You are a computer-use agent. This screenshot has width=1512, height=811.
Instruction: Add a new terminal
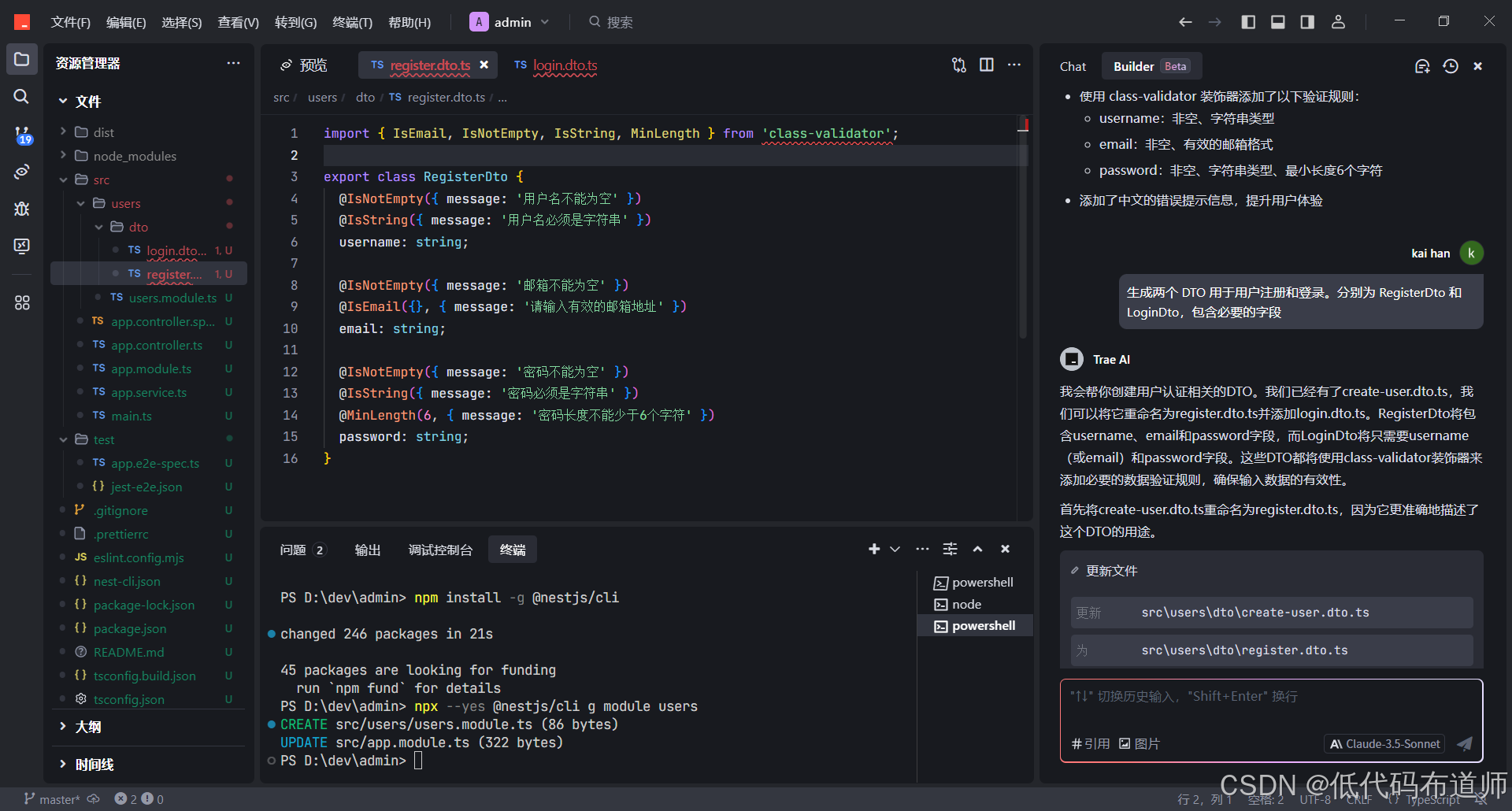(874, 549)
